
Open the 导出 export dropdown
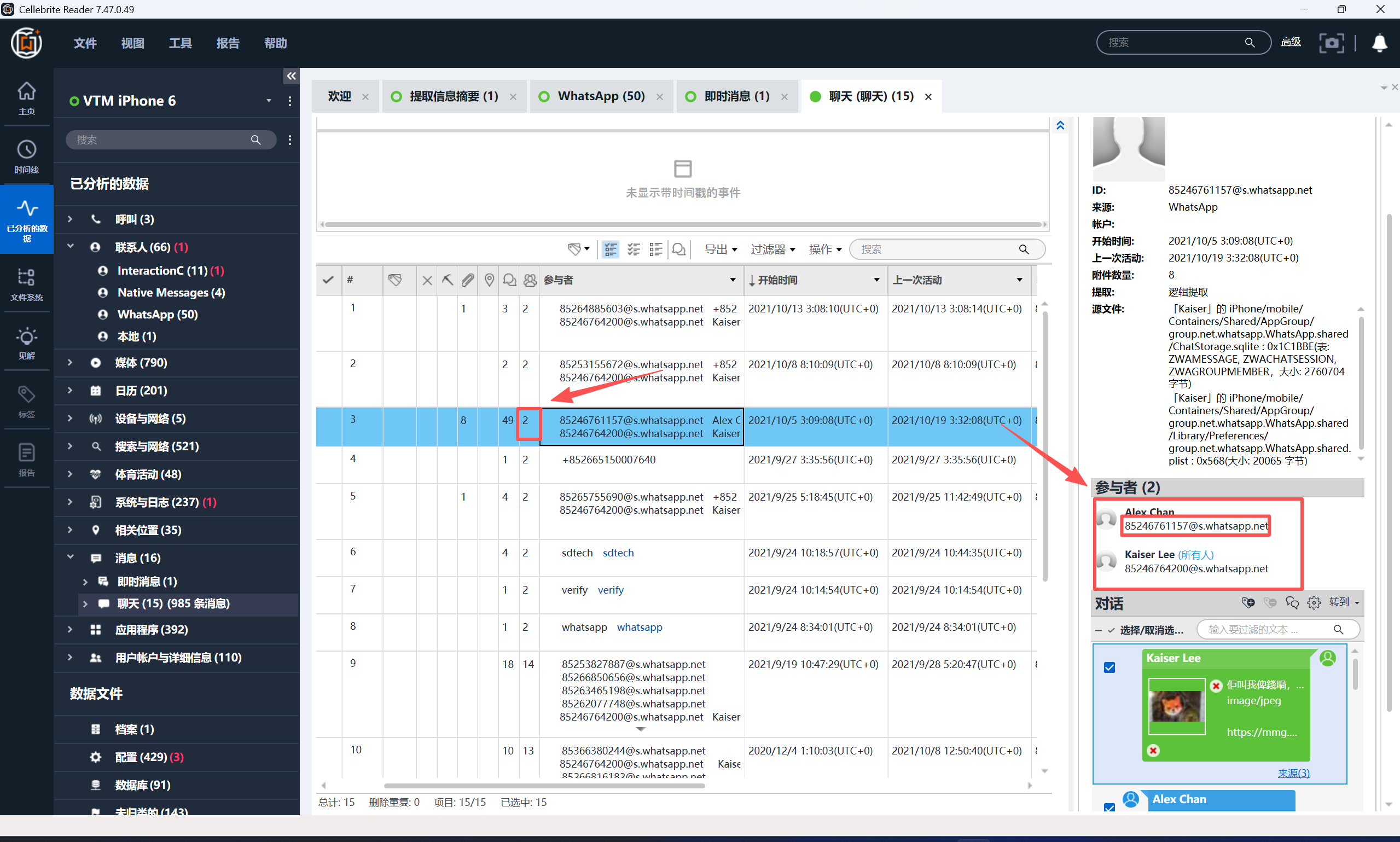pos(721,249)
